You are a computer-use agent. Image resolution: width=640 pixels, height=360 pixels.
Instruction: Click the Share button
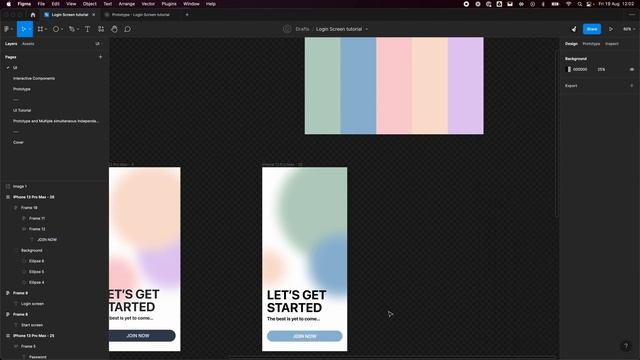pyautogui.click(x=592, y=29)
